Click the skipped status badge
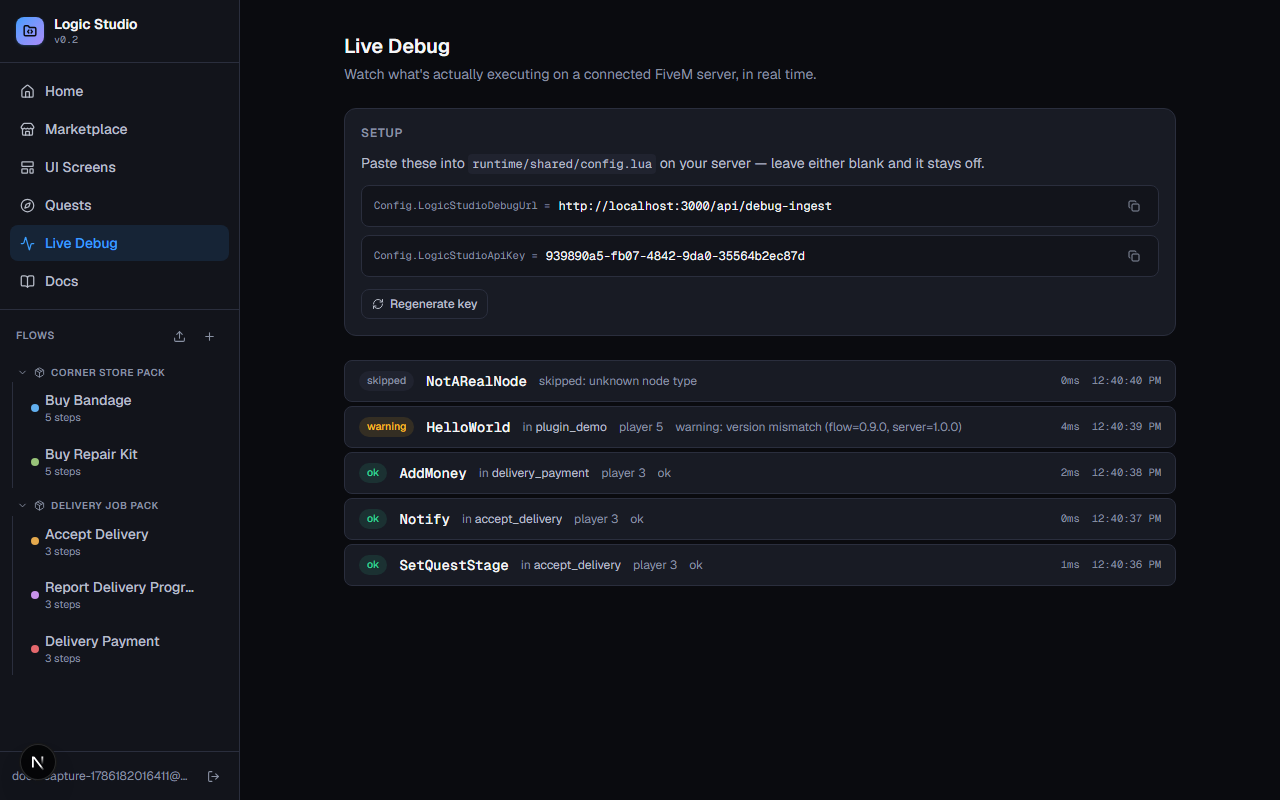Image resolution: width=1280 pixels, height=800 pixels. 387,381
